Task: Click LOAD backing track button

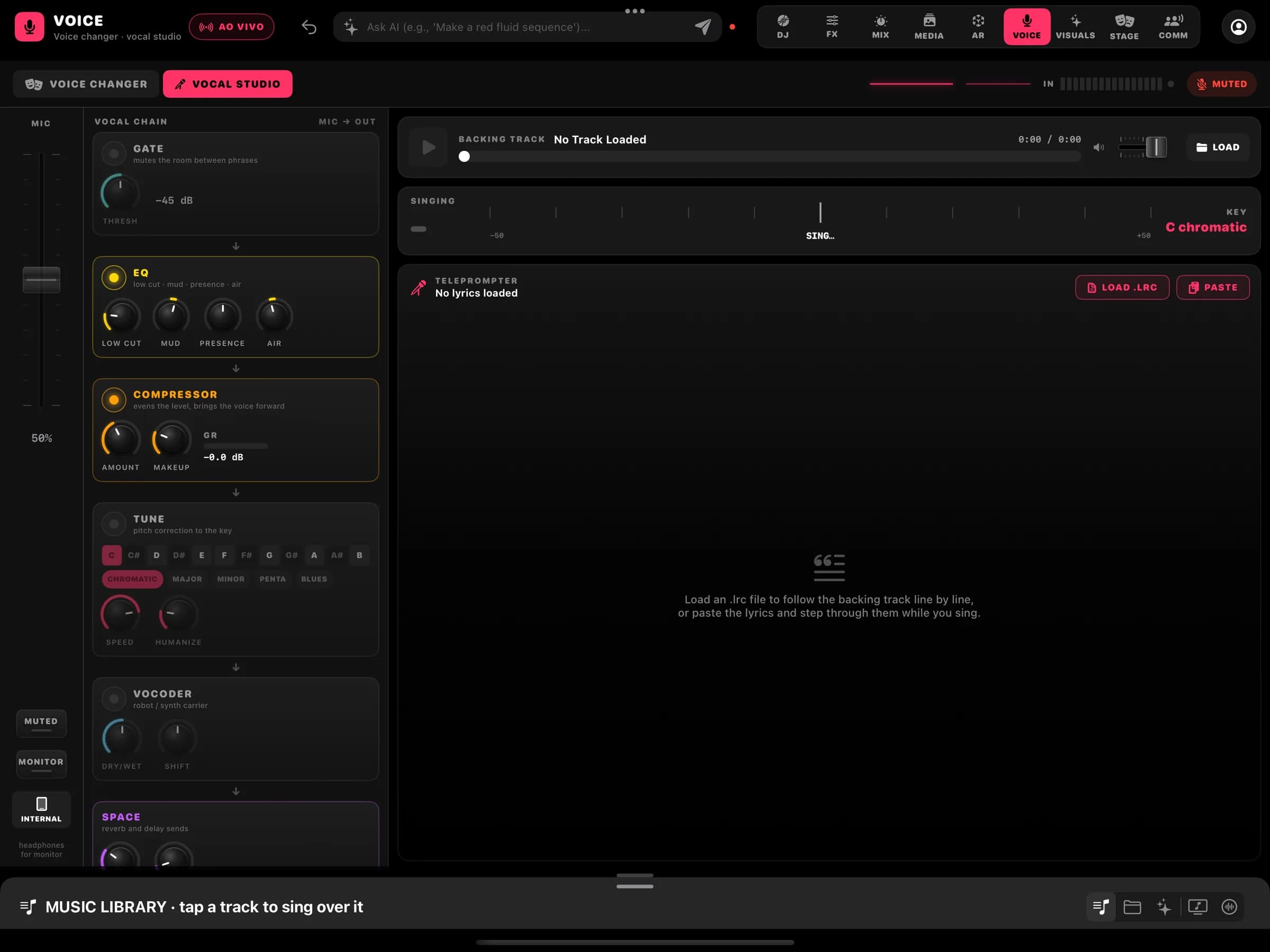Action: 1218,148
